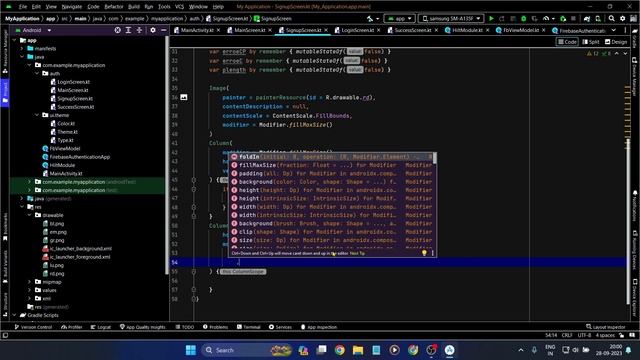Click Android Studio icon in taskbar

coord(449,350)
